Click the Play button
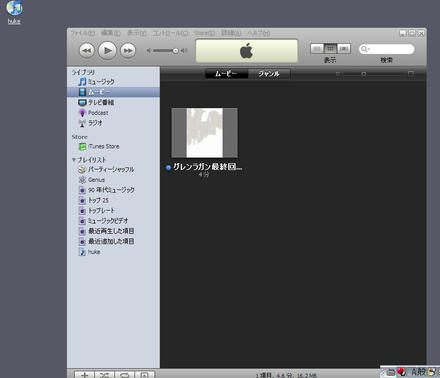 pyautogui.click(x=107, y=50)
